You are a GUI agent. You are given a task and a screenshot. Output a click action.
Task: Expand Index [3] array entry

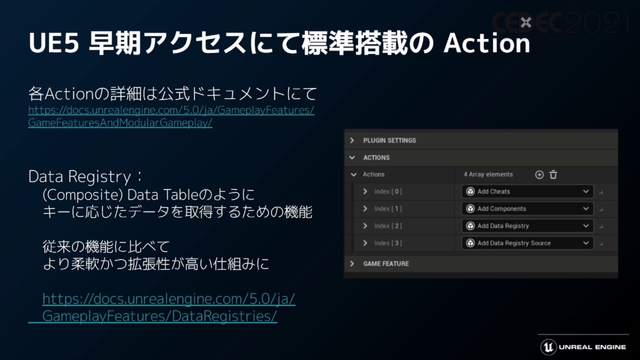point(365,243)
